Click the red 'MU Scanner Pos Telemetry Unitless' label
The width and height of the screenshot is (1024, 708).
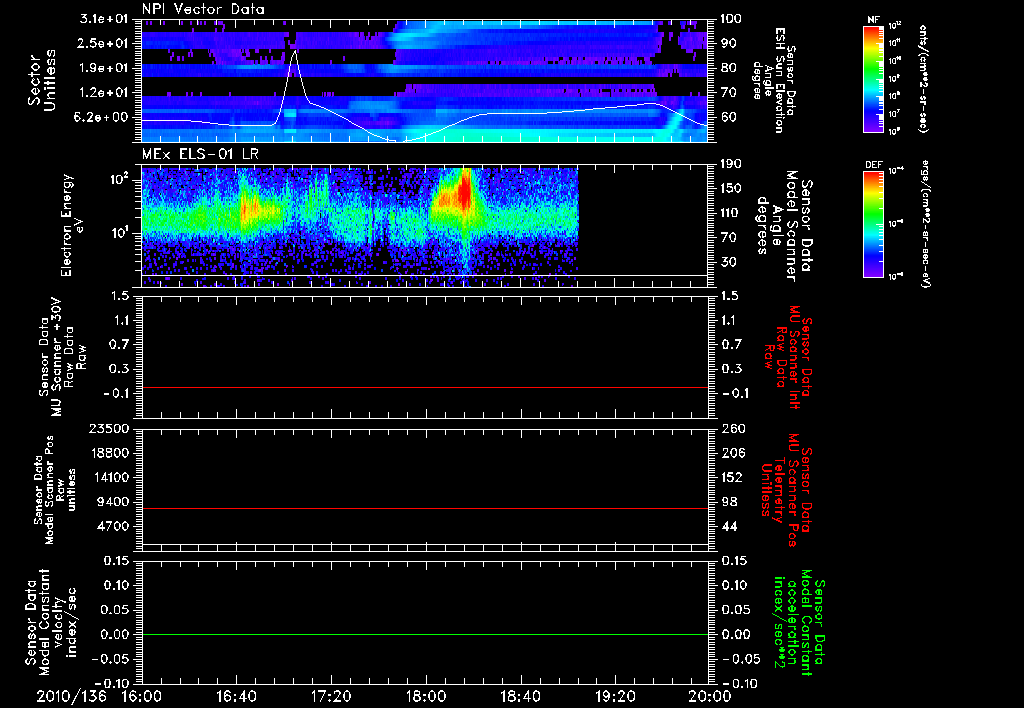pos(786,491)
